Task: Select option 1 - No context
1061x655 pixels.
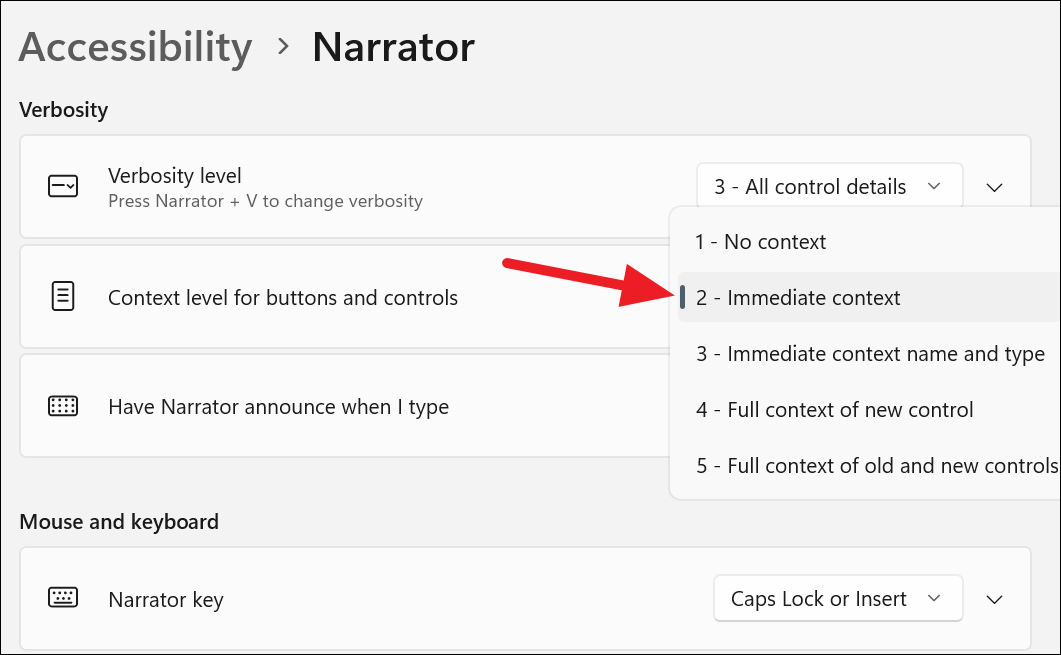Action: [761, 241]
